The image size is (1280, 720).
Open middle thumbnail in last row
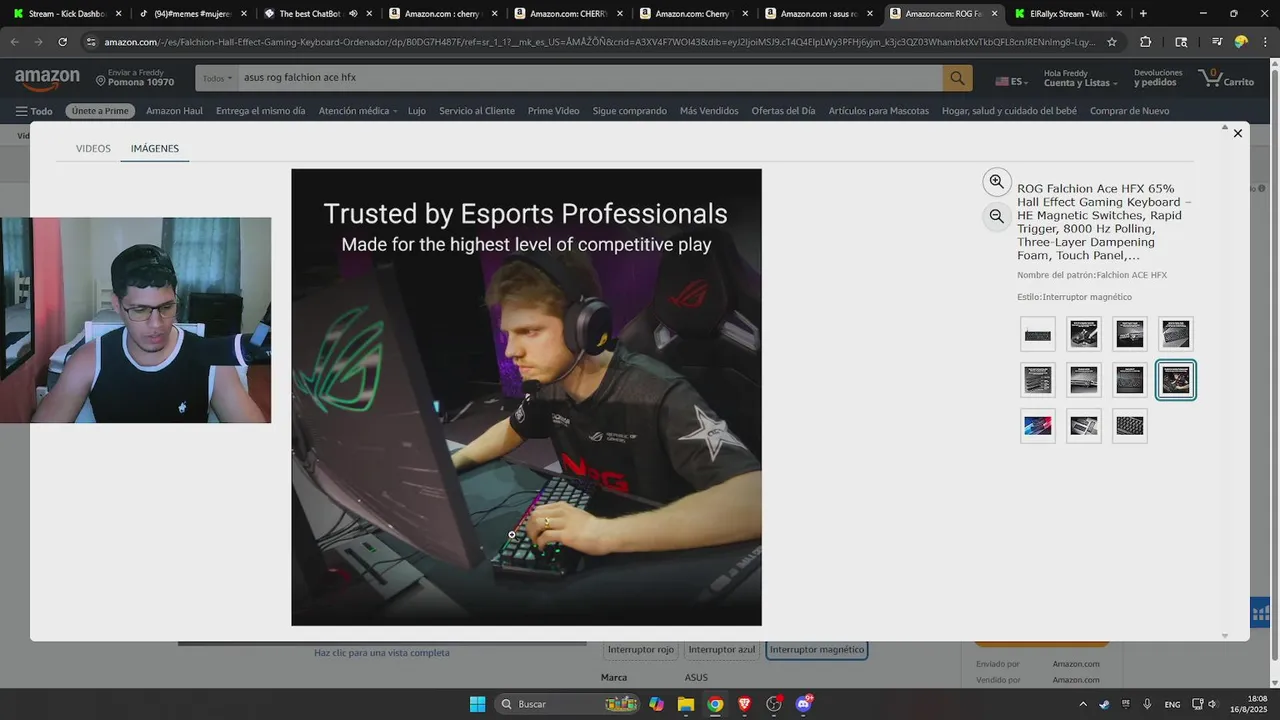pyautogui.click(x=1084, y=426)
